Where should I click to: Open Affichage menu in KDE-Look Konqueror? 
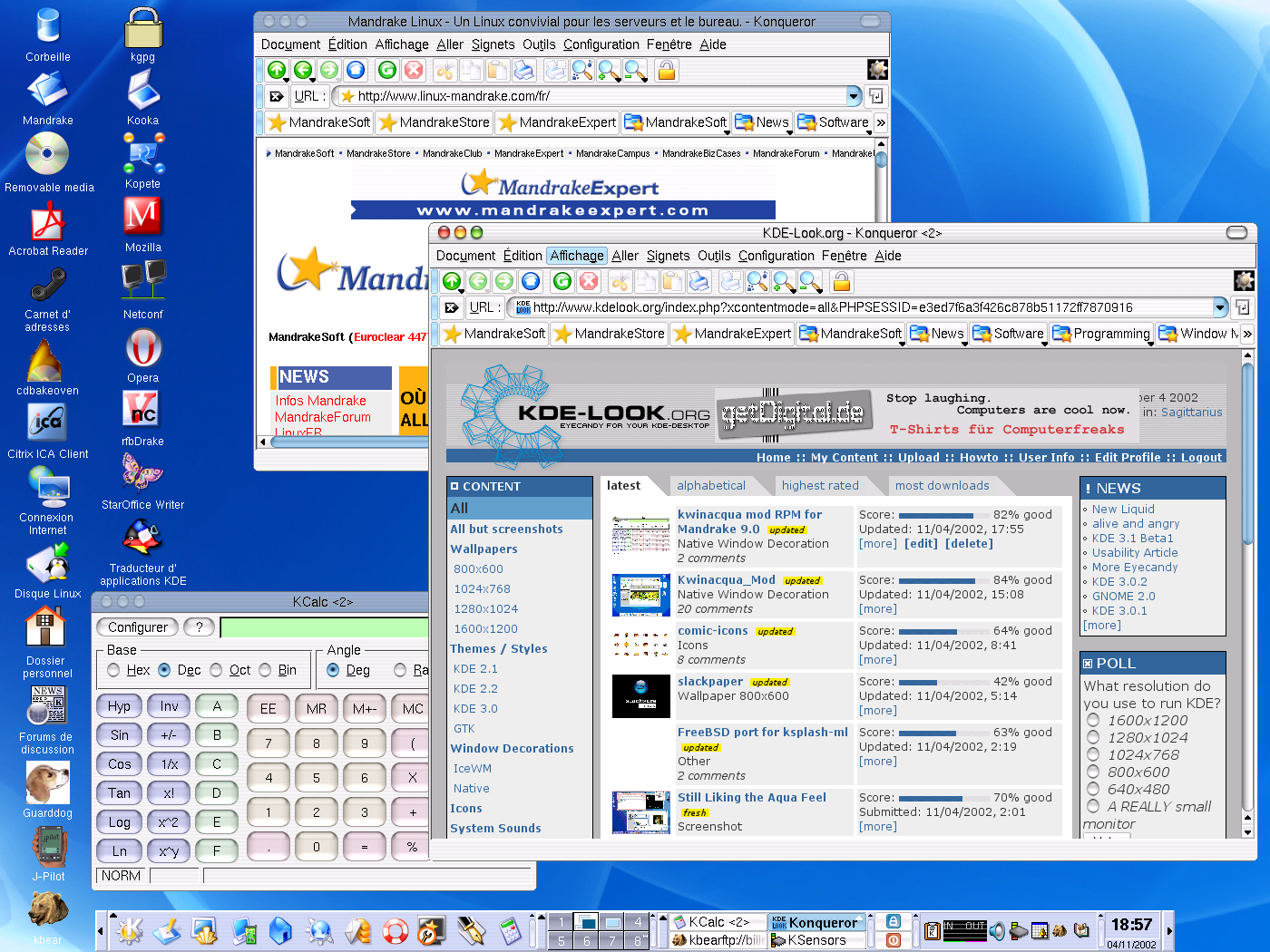click(x=576, y=256)
